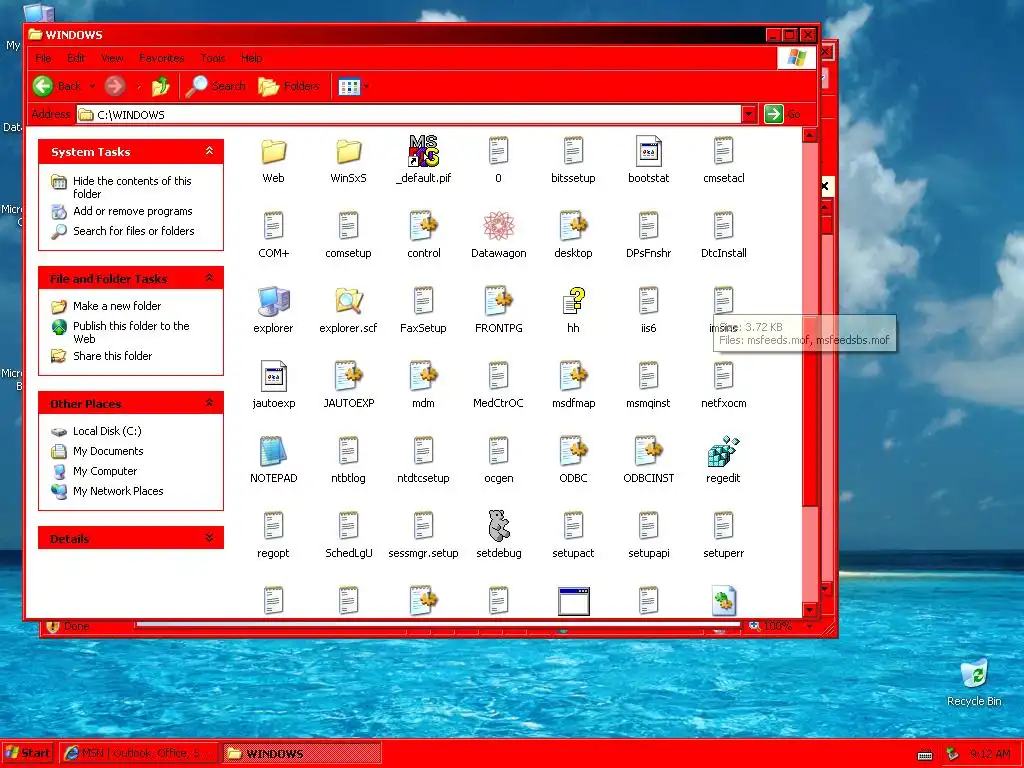This screenshot has height=768, width=1024.
Task: Open the Back history dropdown arrow
Action: 92,86
